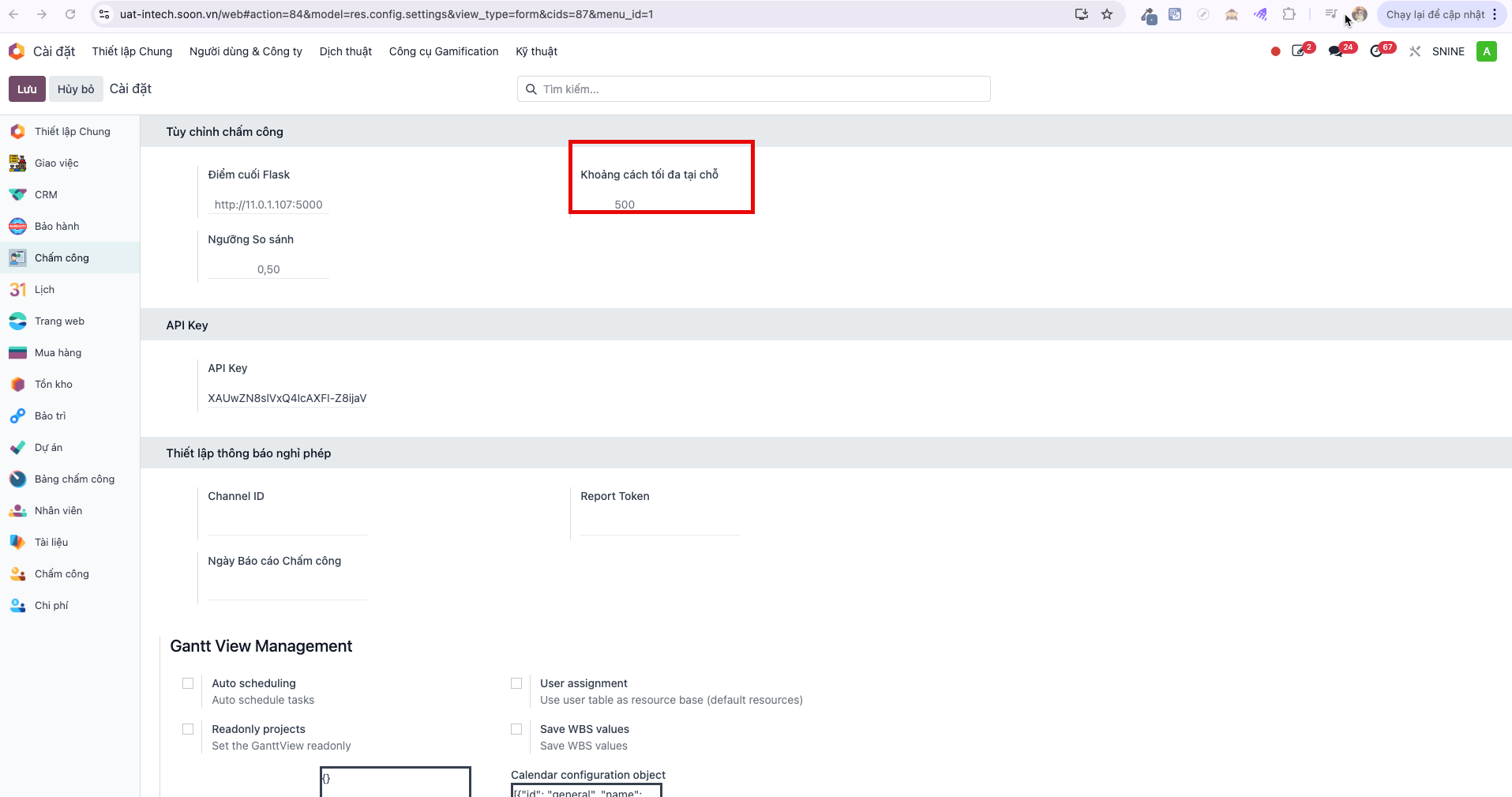Select the Chi phí sidebar icon
The width and height of the screenshot is (1512, 797).
tap(17, 605)
